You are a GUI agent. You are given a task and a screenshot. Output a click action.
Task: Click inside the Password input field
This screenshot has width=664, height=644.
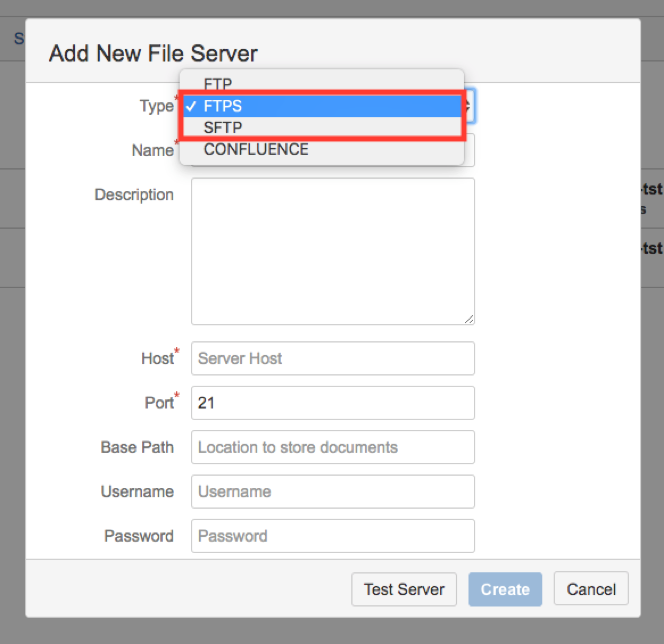[332, 536]
